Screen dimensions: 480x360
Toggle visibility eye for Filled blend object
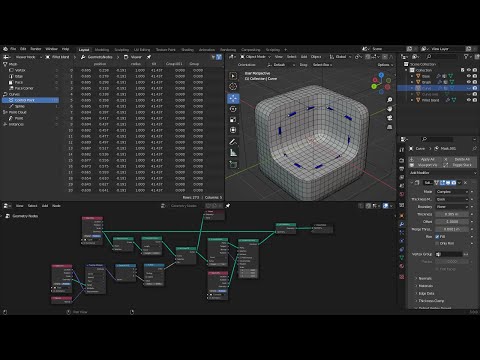(x=469, y=100)
